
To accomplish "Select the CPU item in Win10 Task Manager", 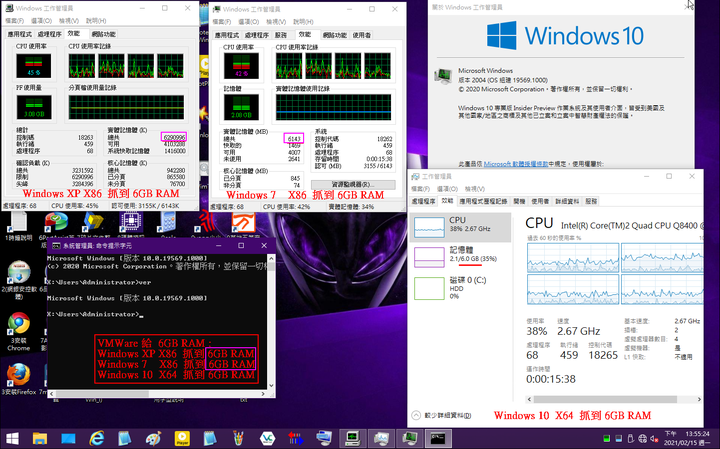I will tap(460, 227).
